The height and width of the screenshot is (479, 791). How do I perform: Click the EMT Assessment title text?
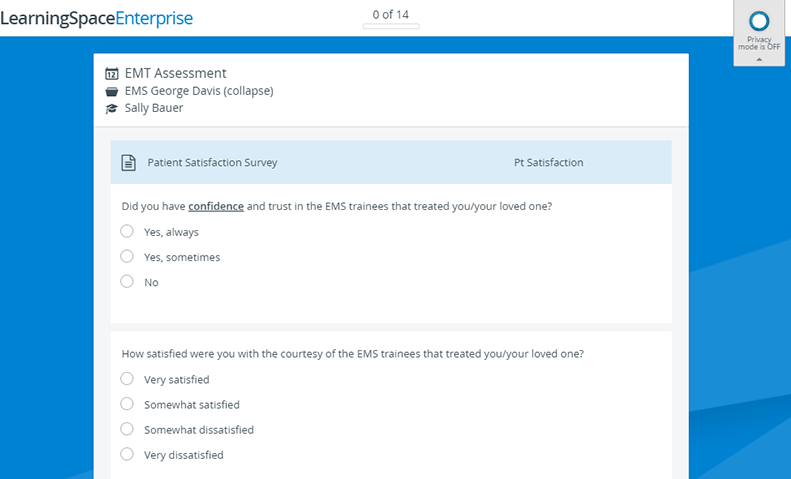pos(176,73)
